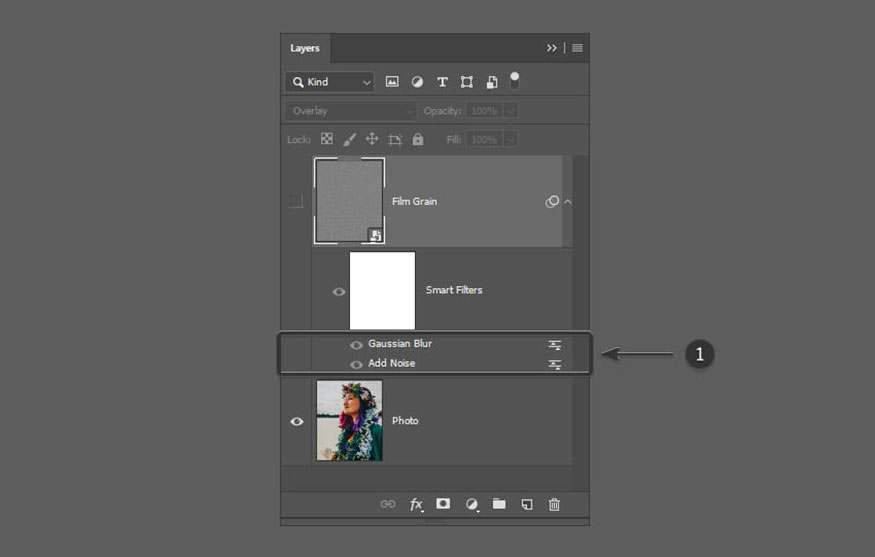Image resolution: width=875 pixels, height=557 pixels.
Task: Click Film Grain smart filter indicator icon
Action: [x=552, y=201]
